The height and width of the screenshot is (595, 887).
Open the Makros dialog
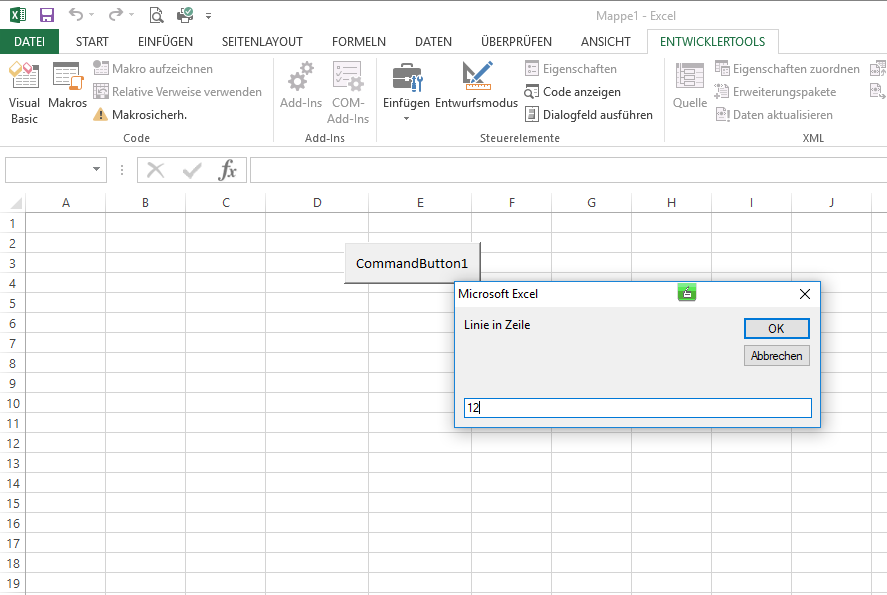click(x=67, y=85)
